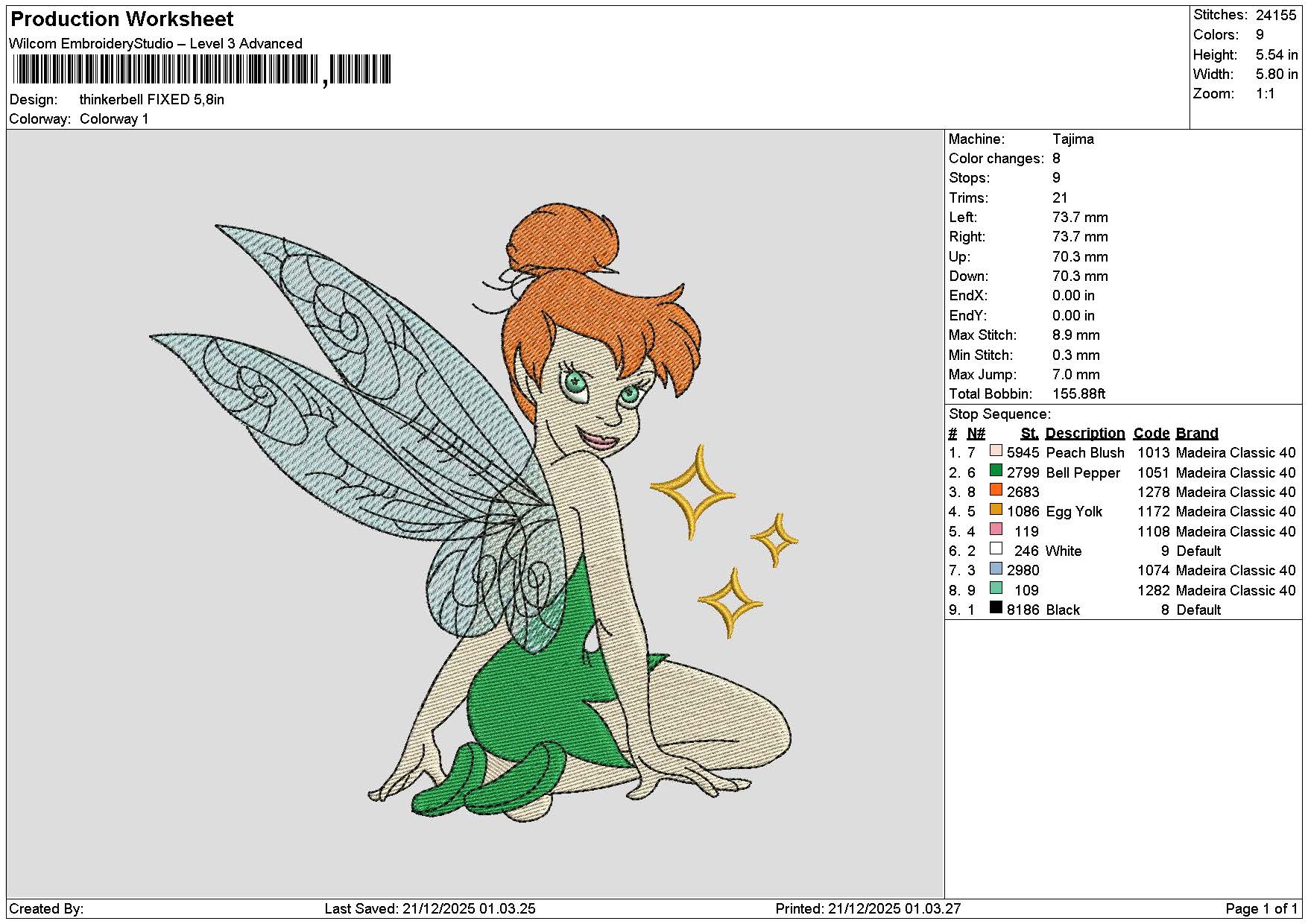This screenshot has width=1308, height=924.
Task: Select the Zoom value "1:1"
Action: [x=1266, y=94]
